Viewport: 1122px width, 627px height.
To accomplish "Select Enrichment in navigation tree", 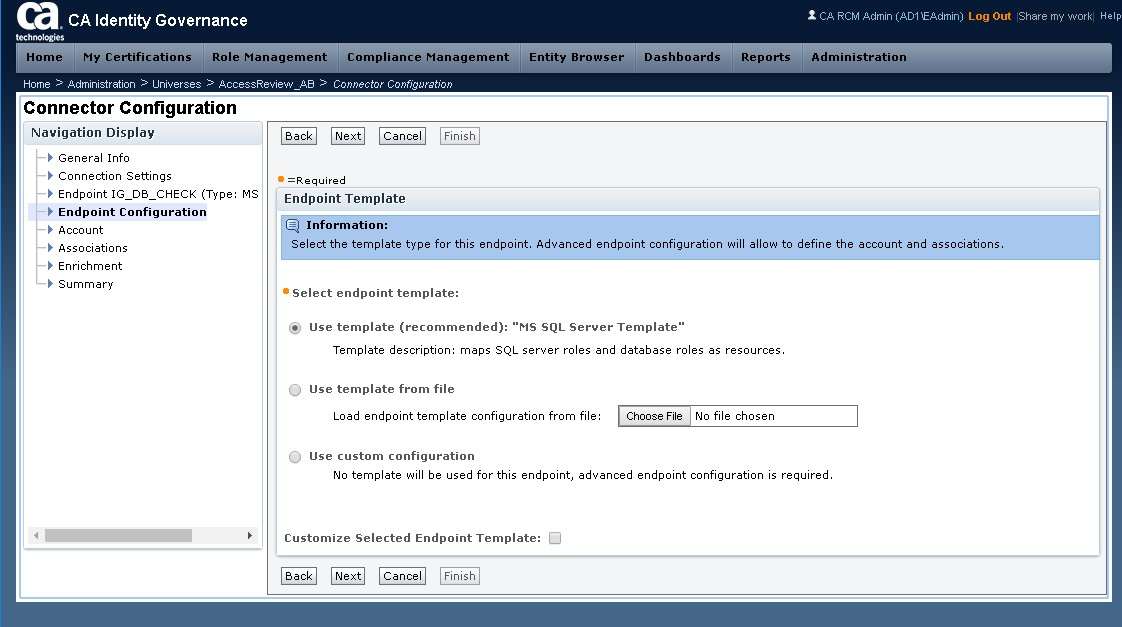I will 90,266.
